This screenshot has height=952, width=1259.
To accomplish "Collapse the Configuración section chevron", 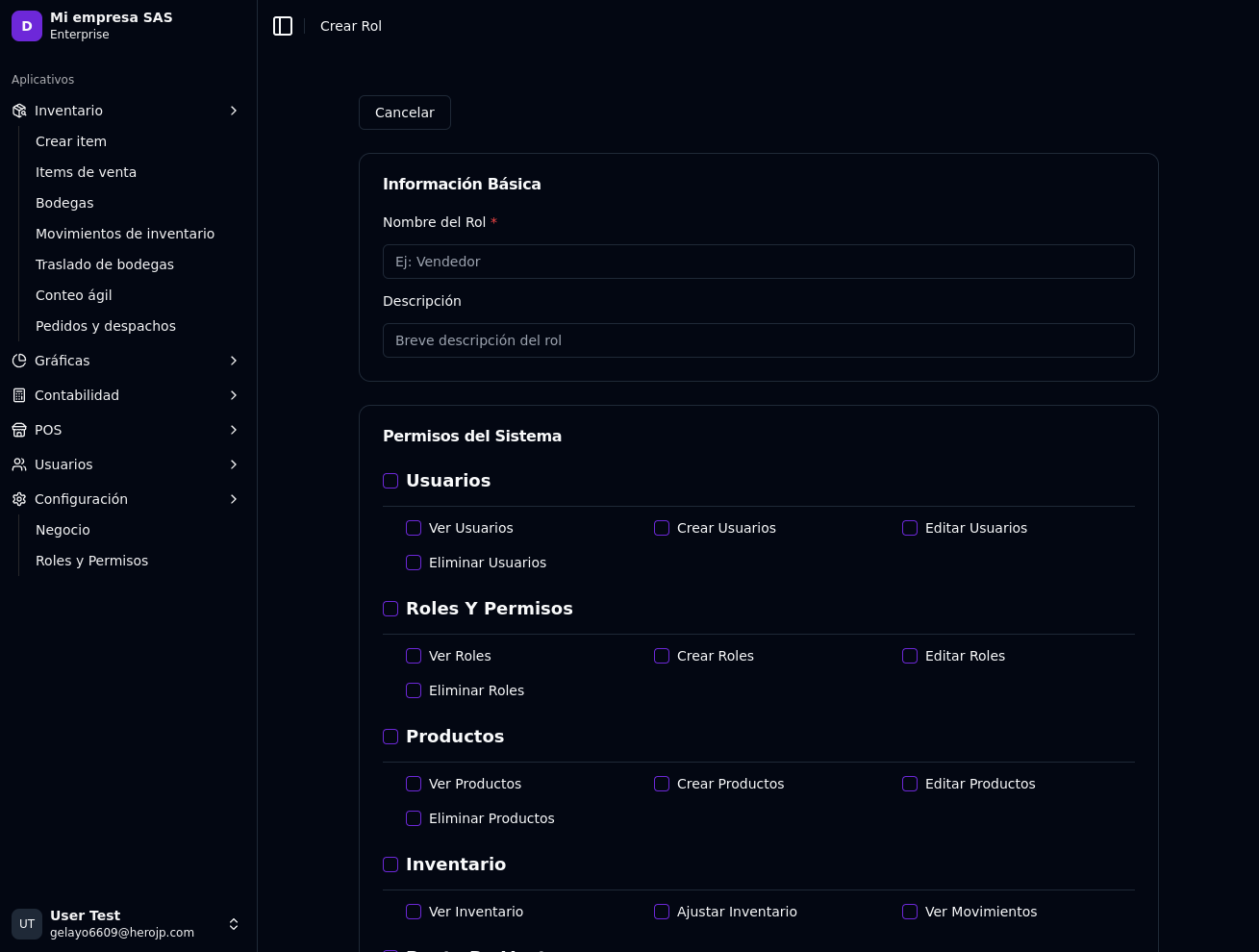I will click(x=234, y=499).
